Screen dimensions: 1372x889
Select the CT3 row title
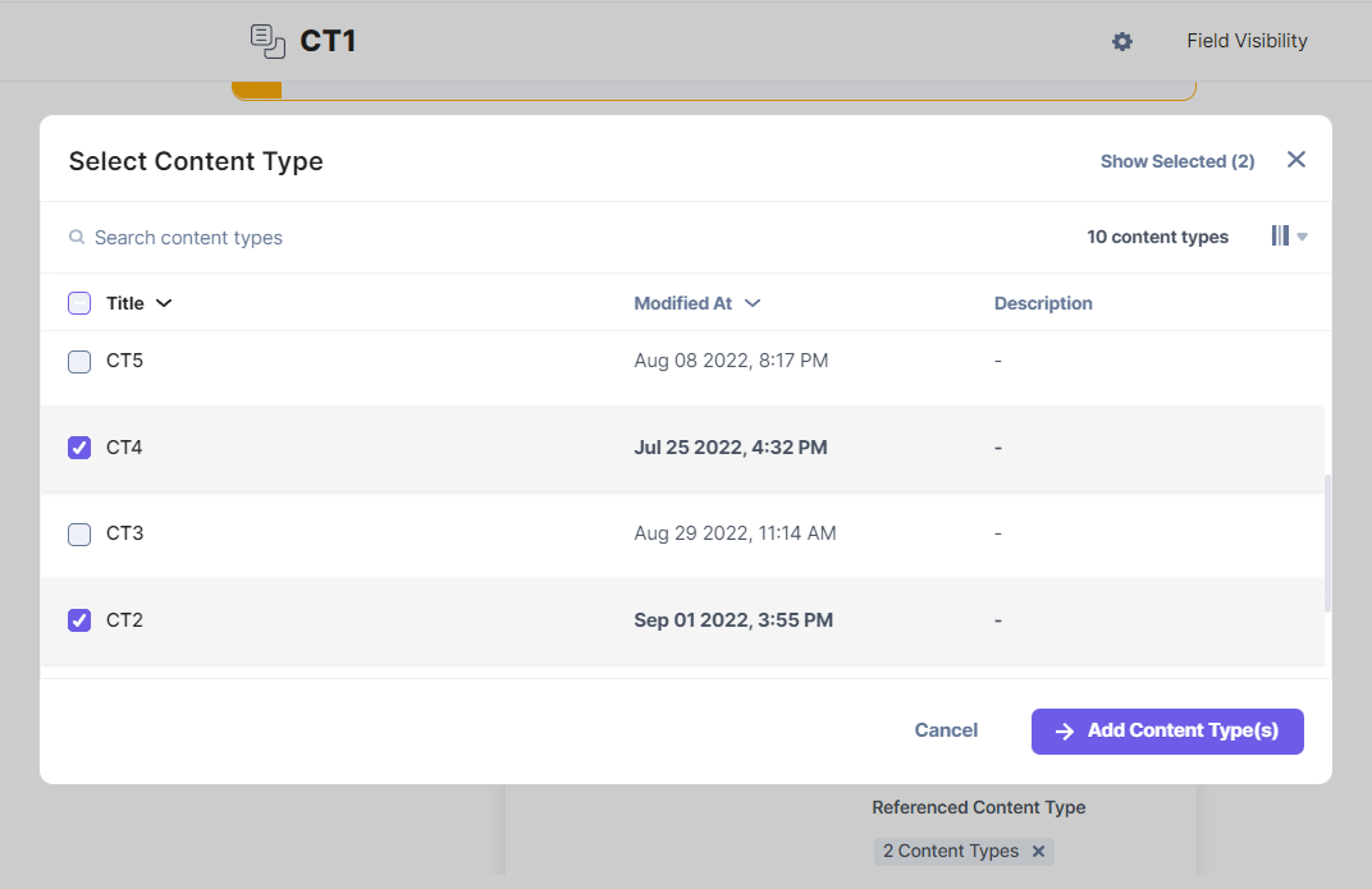[125, 533]
